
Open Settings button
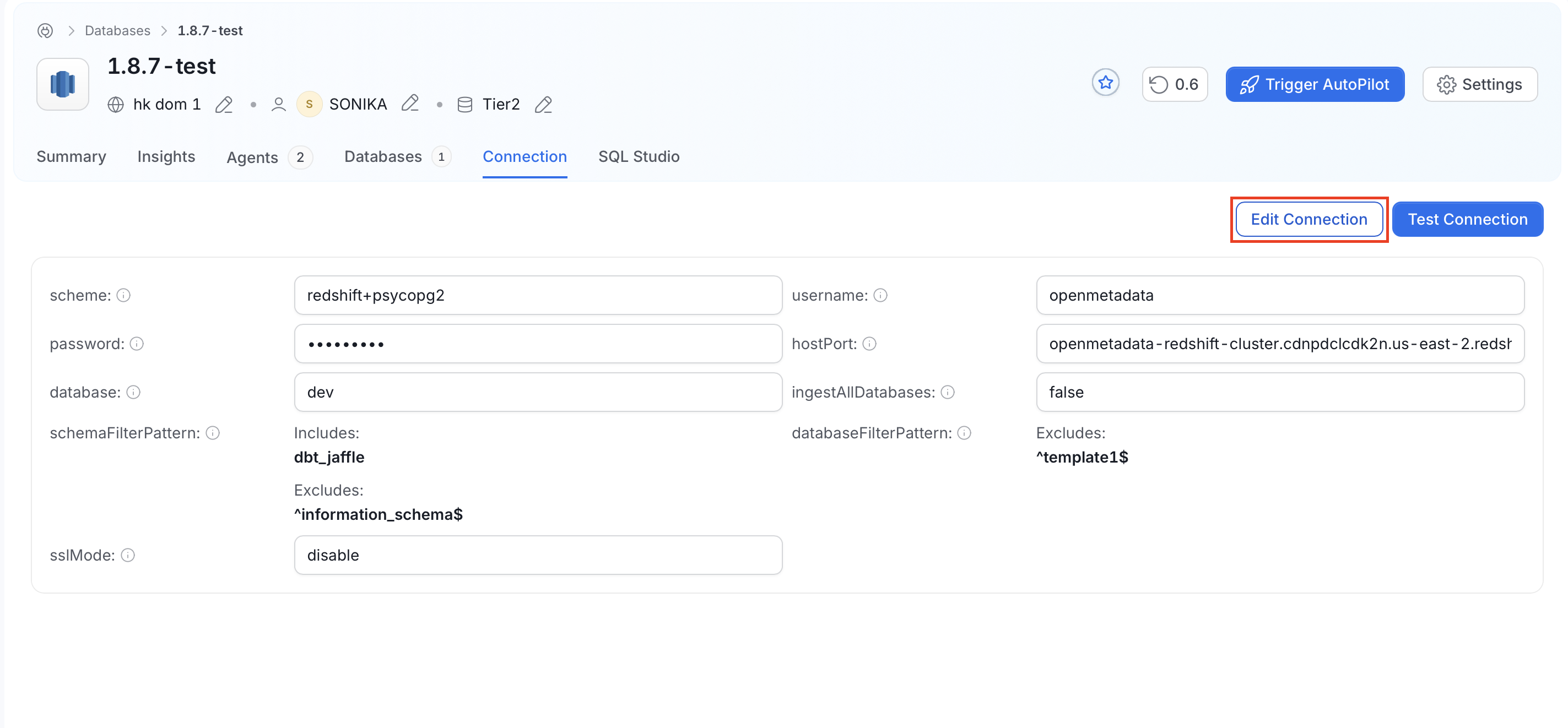tap(1480, 84)
